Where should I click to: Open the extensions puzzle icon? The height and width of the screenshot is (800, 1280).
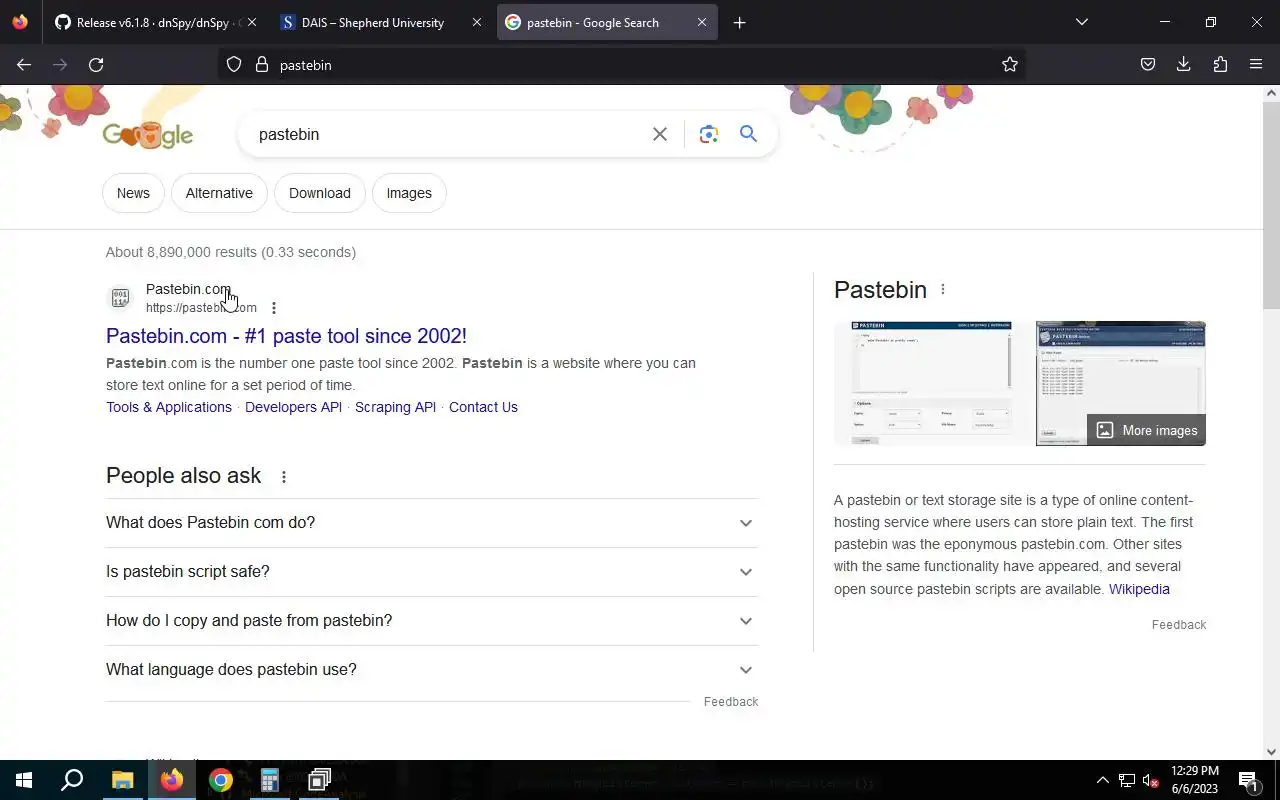click(1220, 64)
